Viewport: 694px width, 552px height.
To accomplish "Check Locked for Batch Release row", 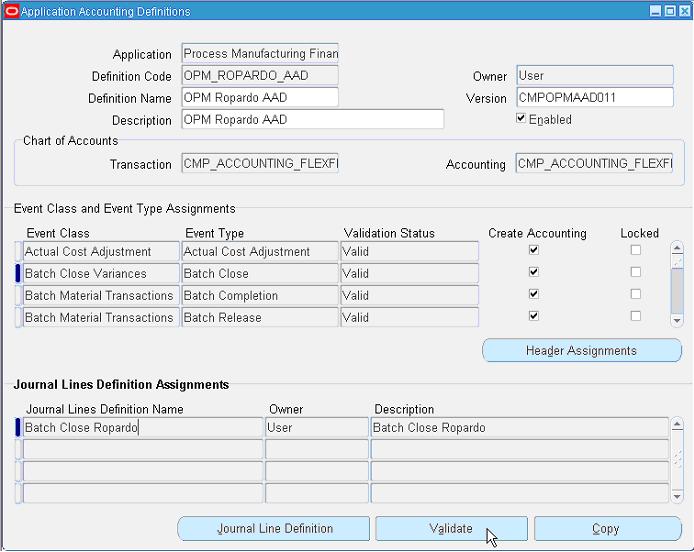I will 636,316.
